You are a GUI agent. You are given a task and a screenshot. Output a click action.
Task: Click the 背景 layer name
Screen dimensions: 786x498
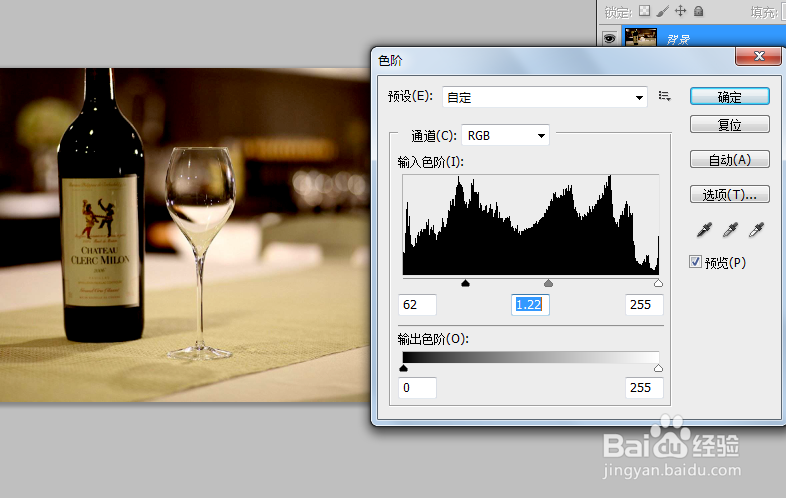coord(678,39)
